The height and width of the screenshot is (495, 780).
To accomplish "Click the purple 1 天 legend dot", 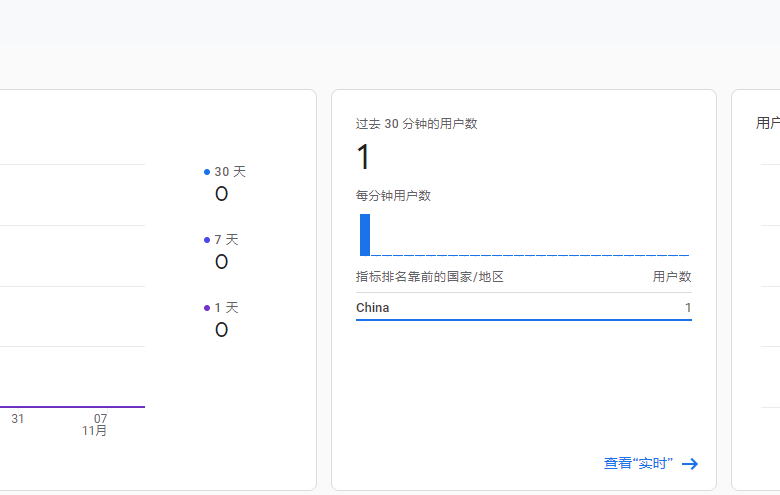I will pos(207,308).
